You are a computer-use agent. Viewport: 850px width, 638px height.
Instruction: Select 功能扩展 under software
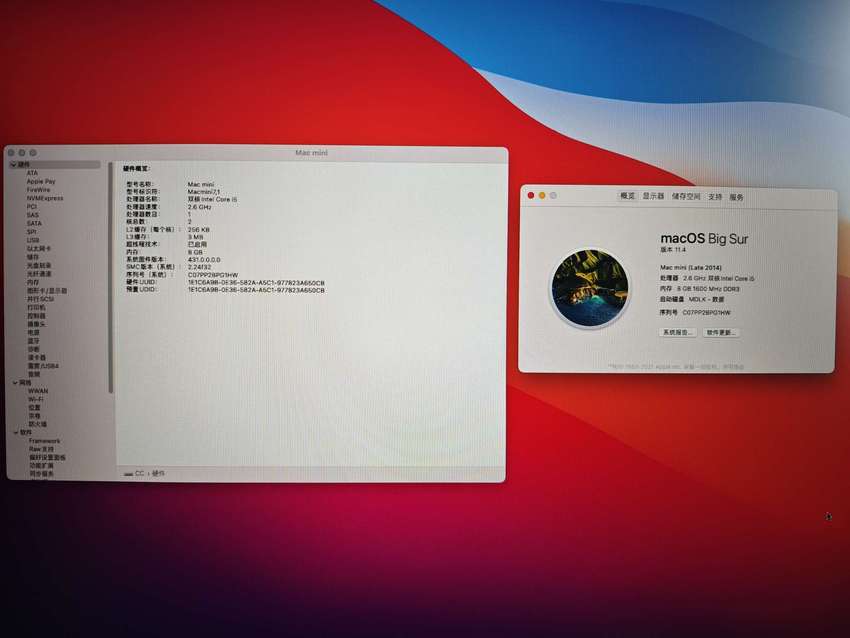[42, 466]
